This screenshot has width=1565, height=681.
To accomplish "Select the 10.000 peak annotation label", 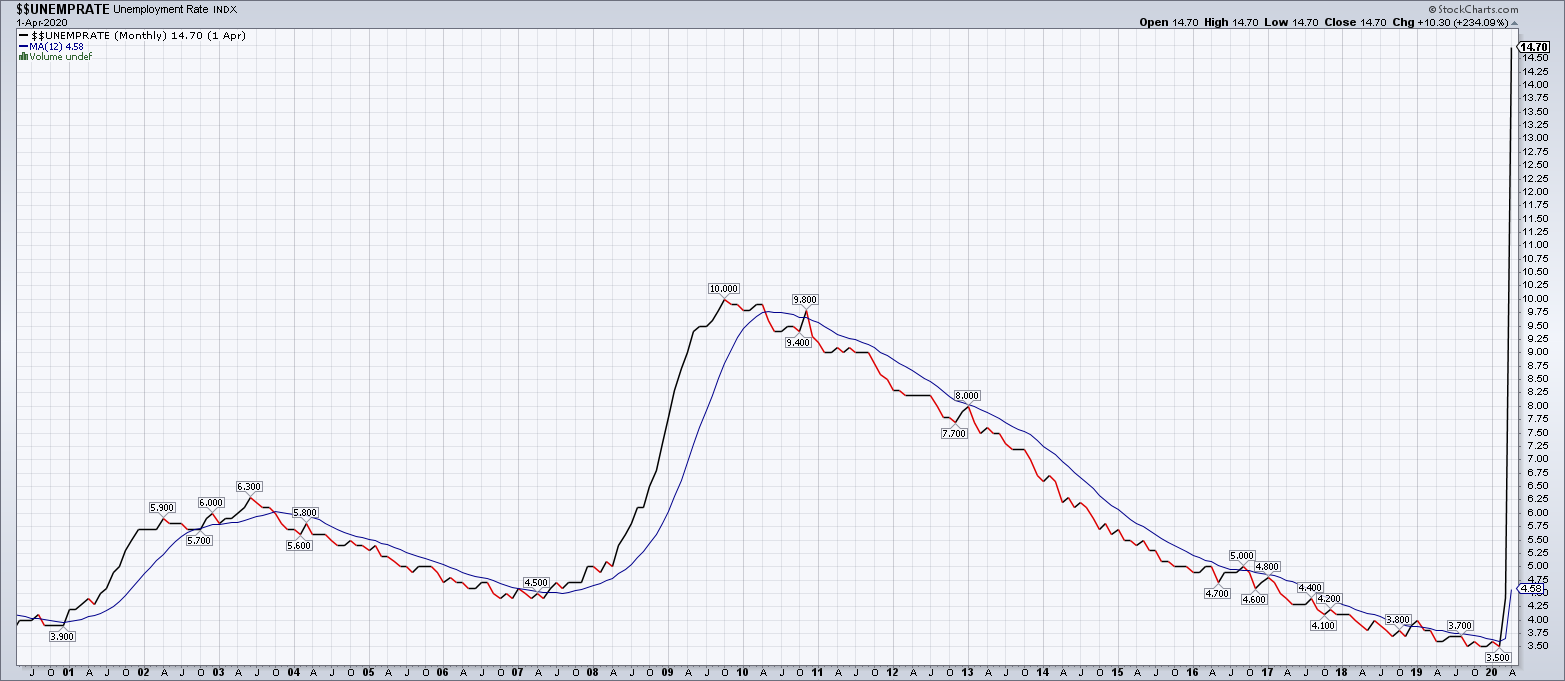I will 723,289.
